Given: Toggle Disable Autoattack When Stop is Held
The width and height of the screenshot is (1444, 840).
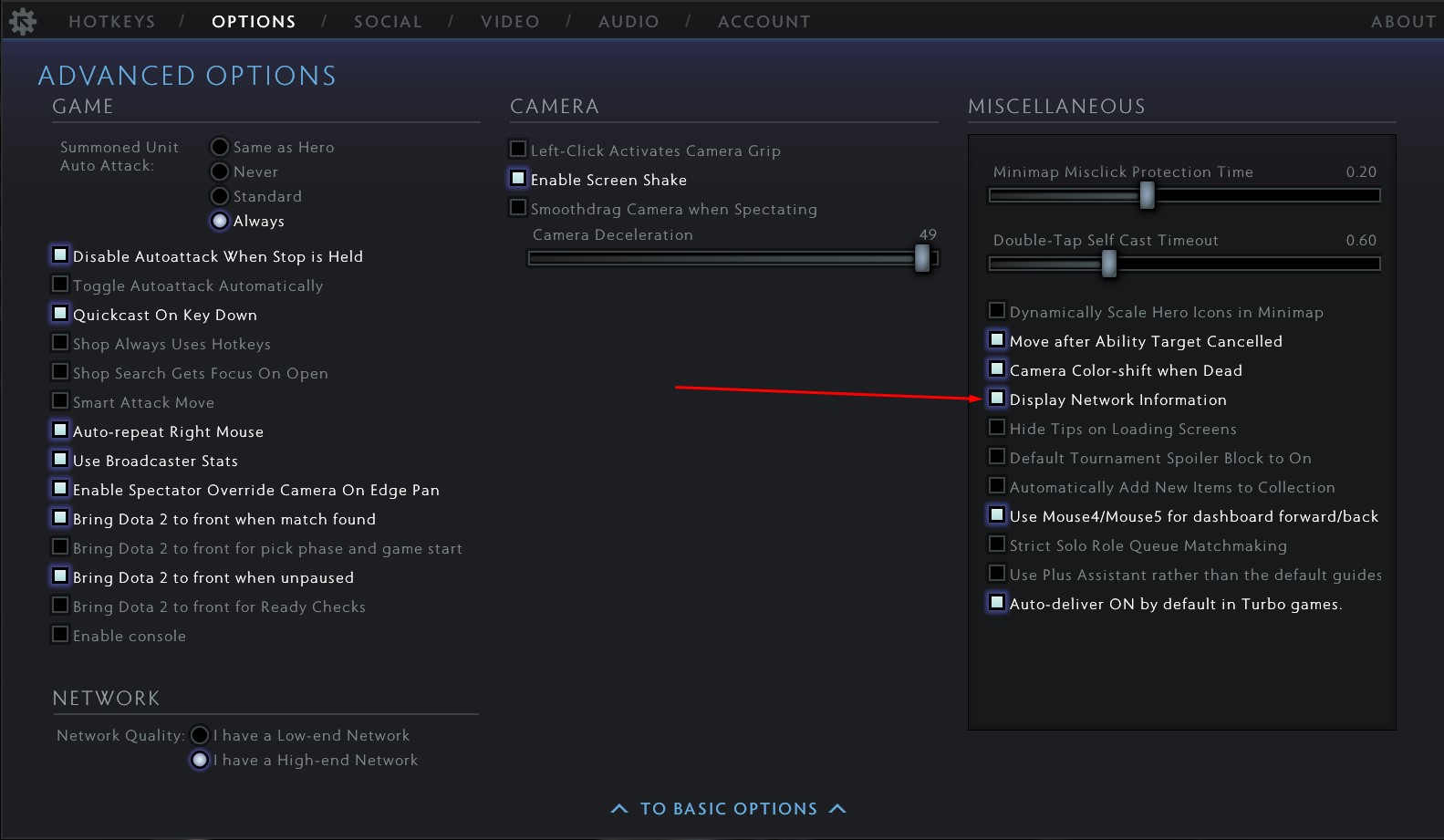Looking at the screenshot, I should point(60,255).
